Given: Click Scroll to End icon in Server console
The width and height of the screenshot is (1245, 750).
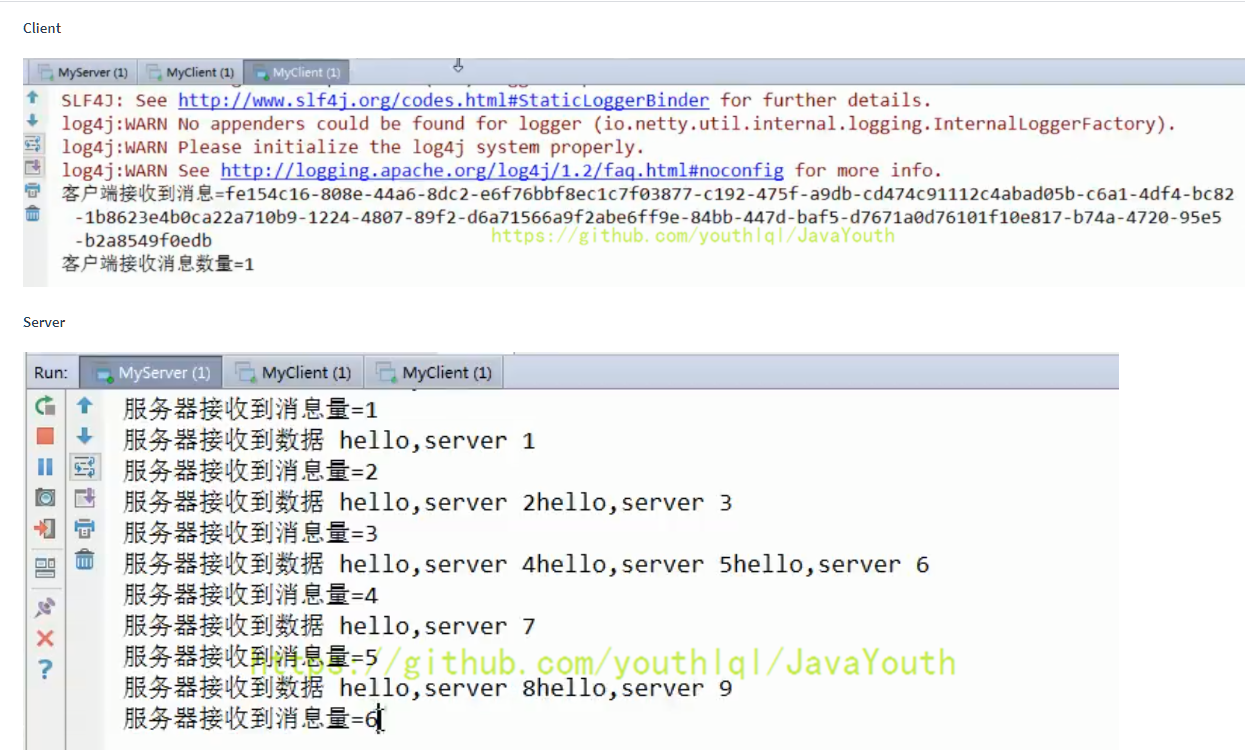Looking at the screenshot, I should (x=85, y=497).
